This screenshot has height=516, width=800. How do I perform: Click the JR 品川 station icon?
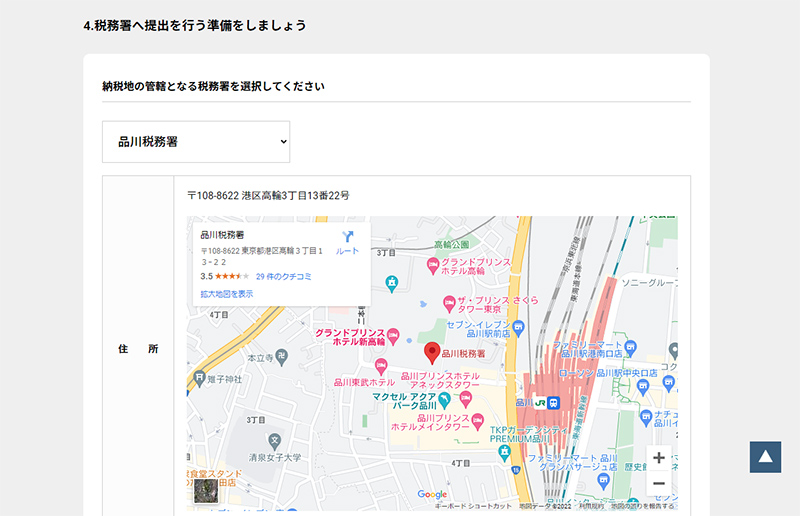(x=541, y=402)
